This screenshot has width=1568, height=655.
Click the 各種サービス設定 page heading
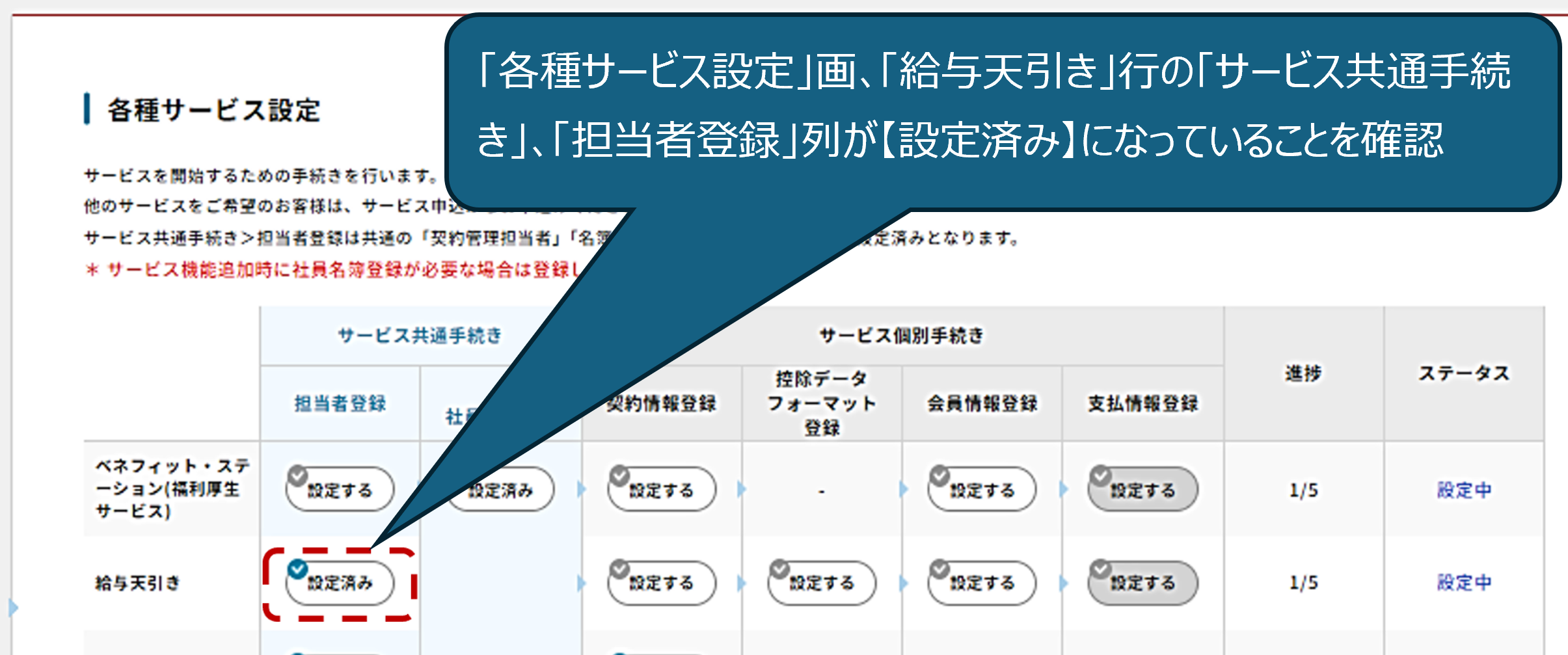pyautogui.click(x=213, y=110)
